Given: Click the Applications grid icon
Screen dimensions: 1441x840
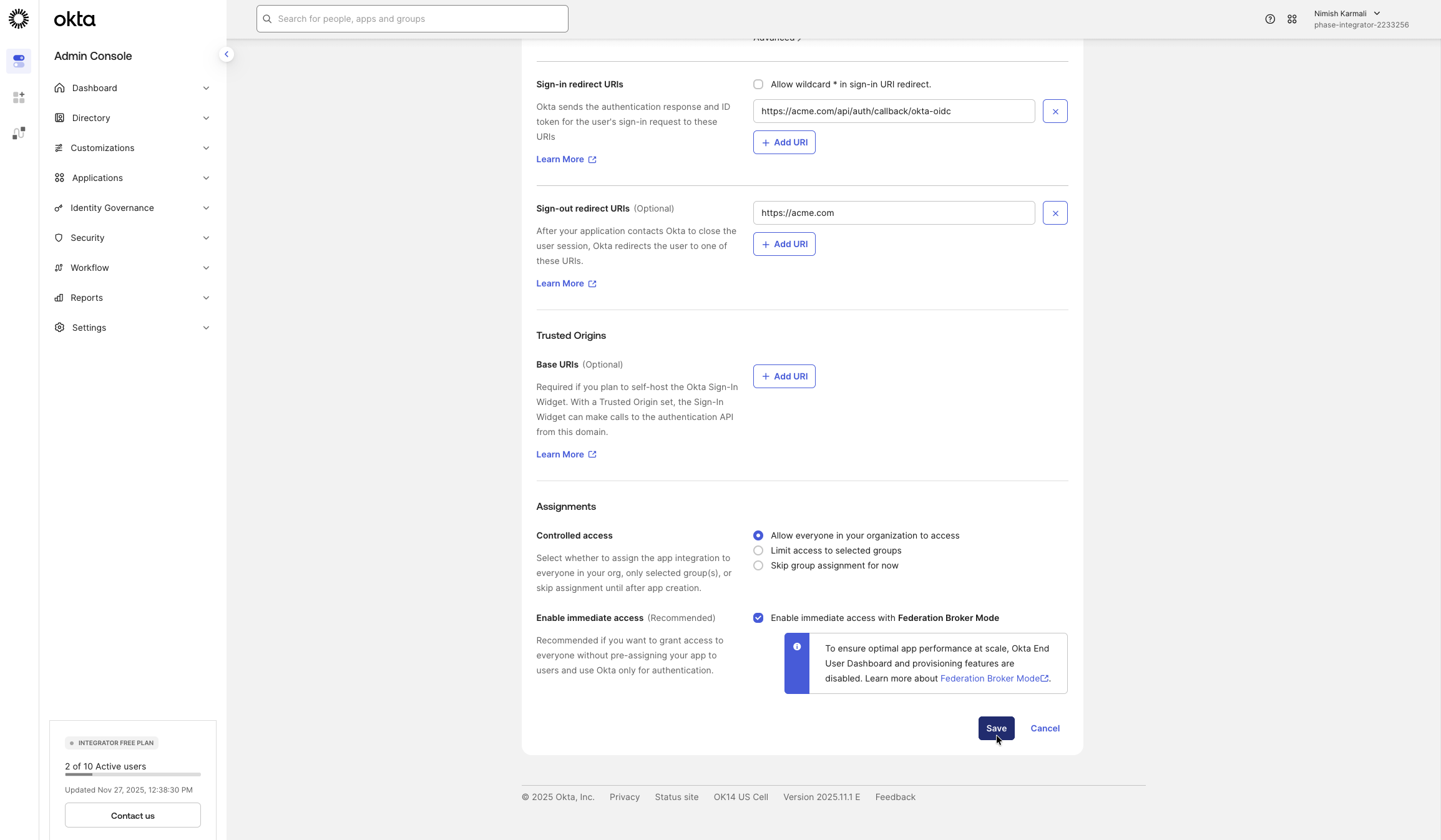Looking at the screenshot, I should pos(59,178).
